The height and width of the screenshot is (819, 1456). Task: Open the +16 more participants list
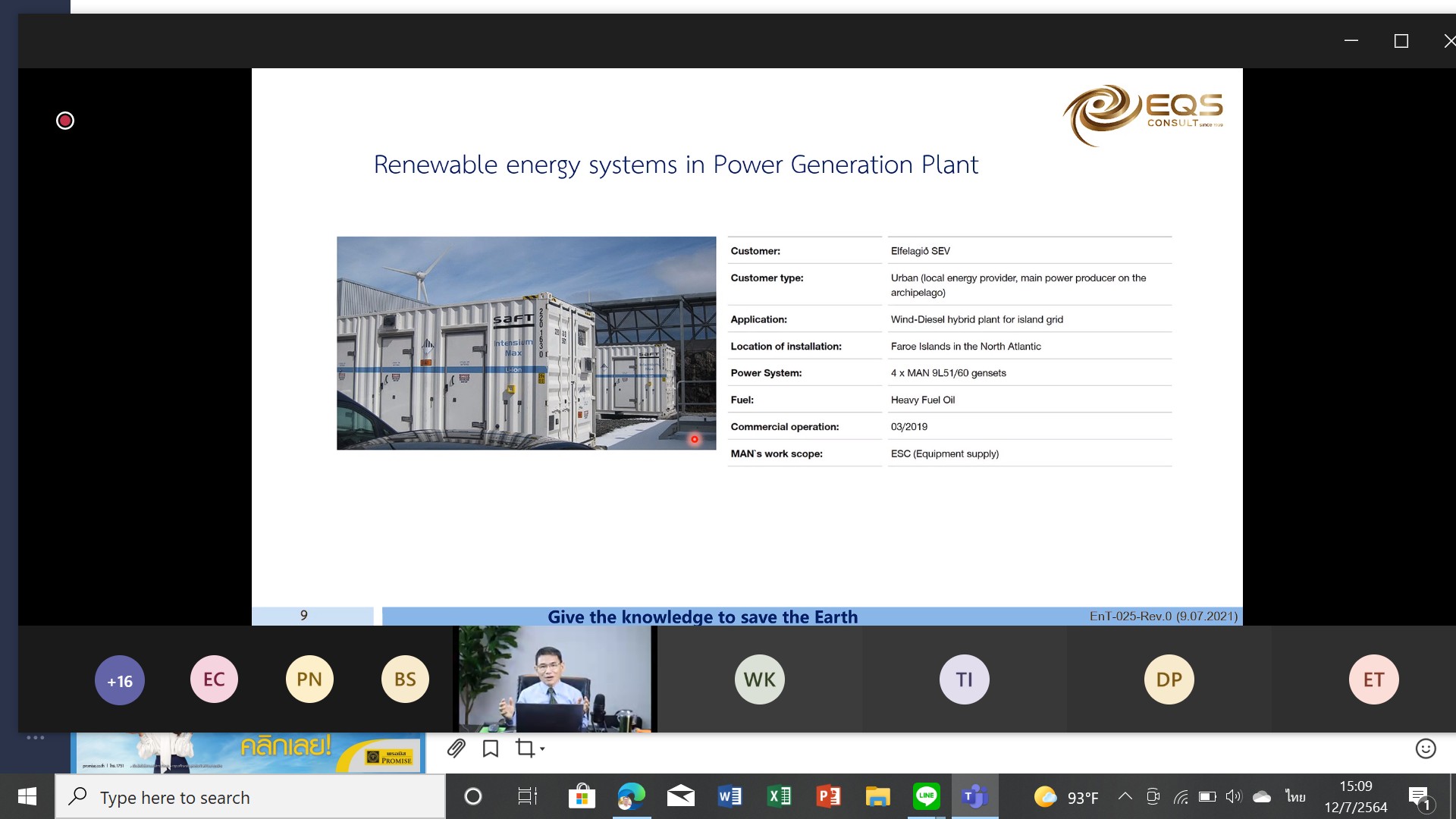pos(119,680)
